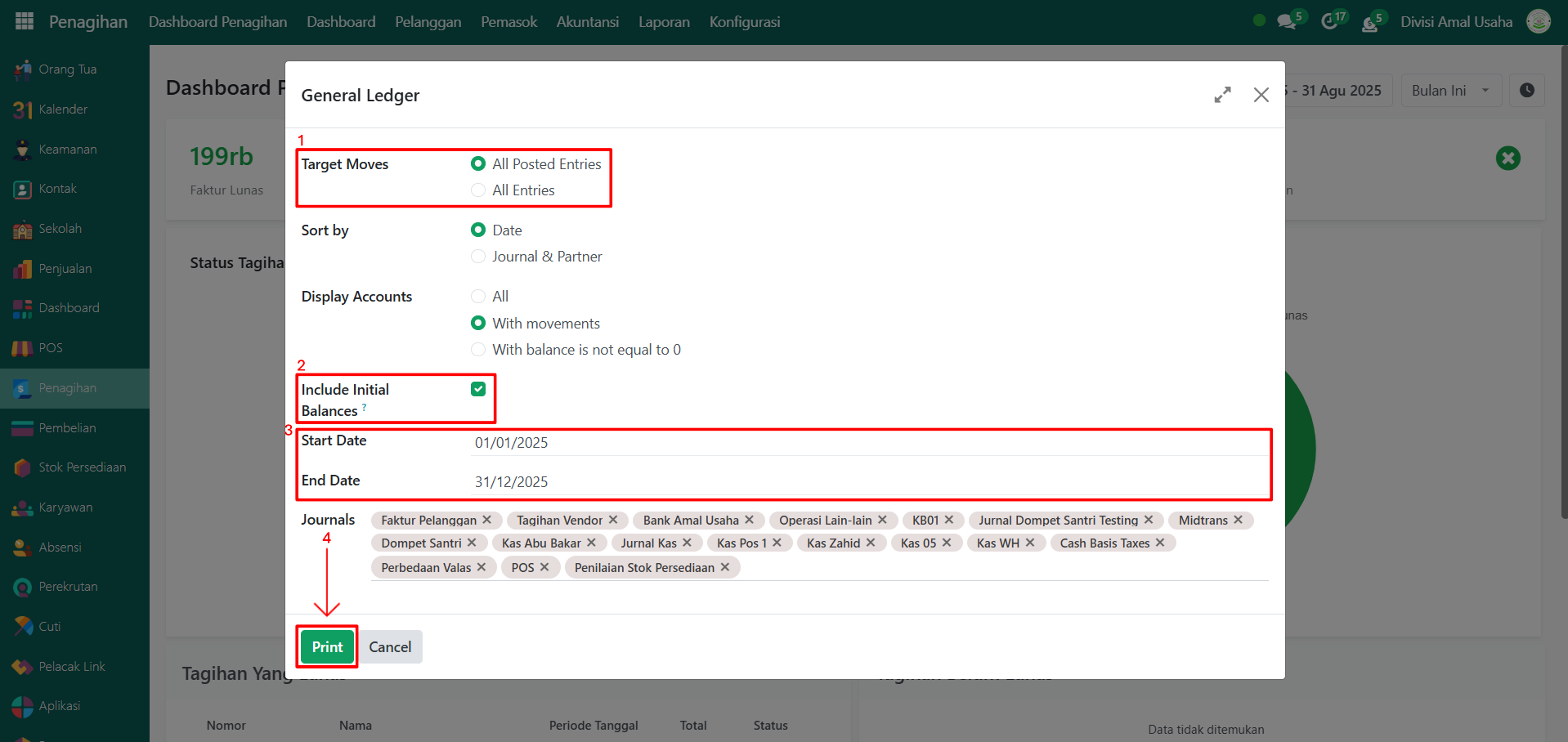Open the Bulan Ini period dropdown

[x=1450, y=91]
